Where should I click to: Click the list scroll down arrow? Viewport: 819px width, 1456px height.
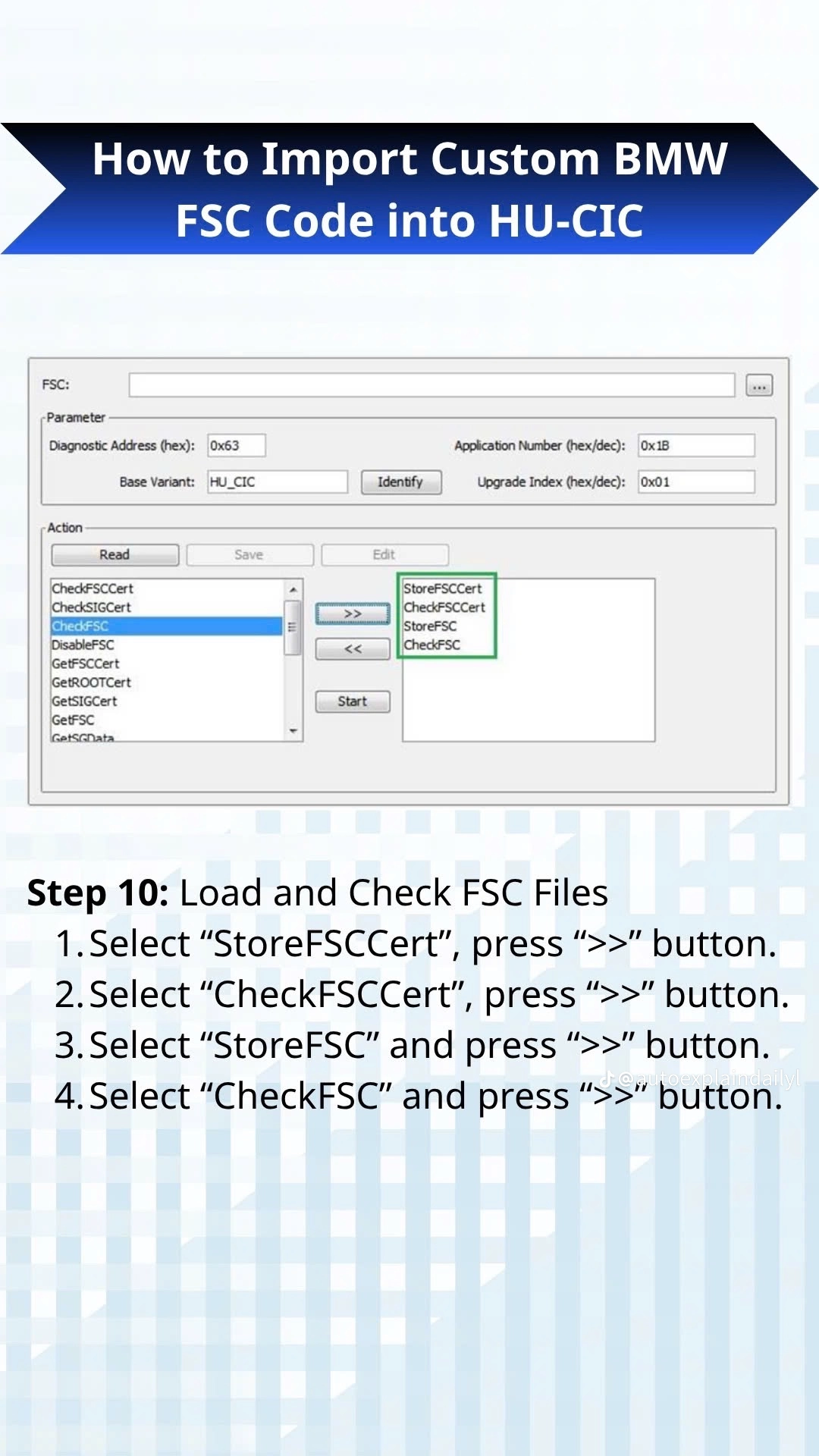(x=293, y=731)
